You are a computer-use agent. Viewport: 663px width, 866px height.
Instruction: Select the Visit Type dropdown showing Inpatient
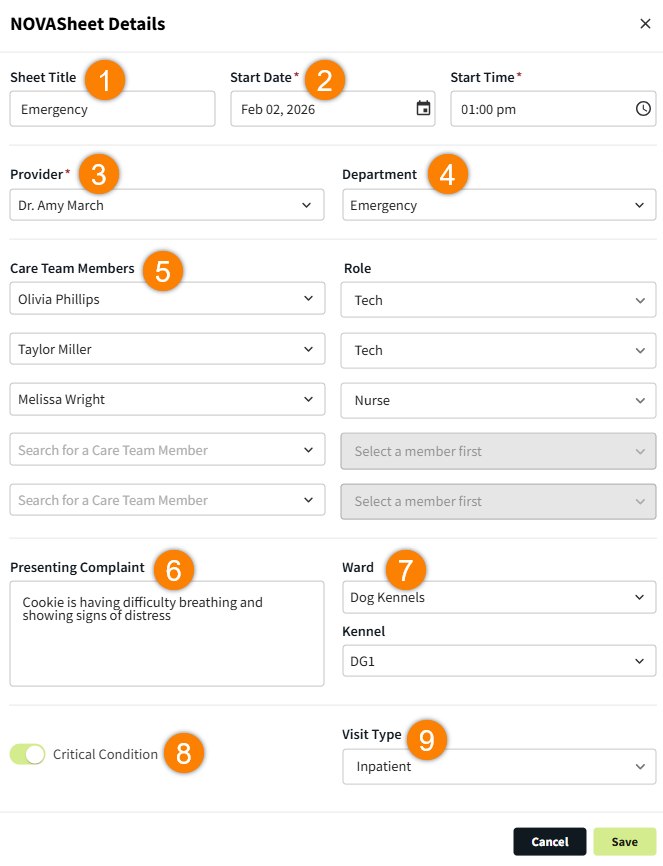pos(499,767)
